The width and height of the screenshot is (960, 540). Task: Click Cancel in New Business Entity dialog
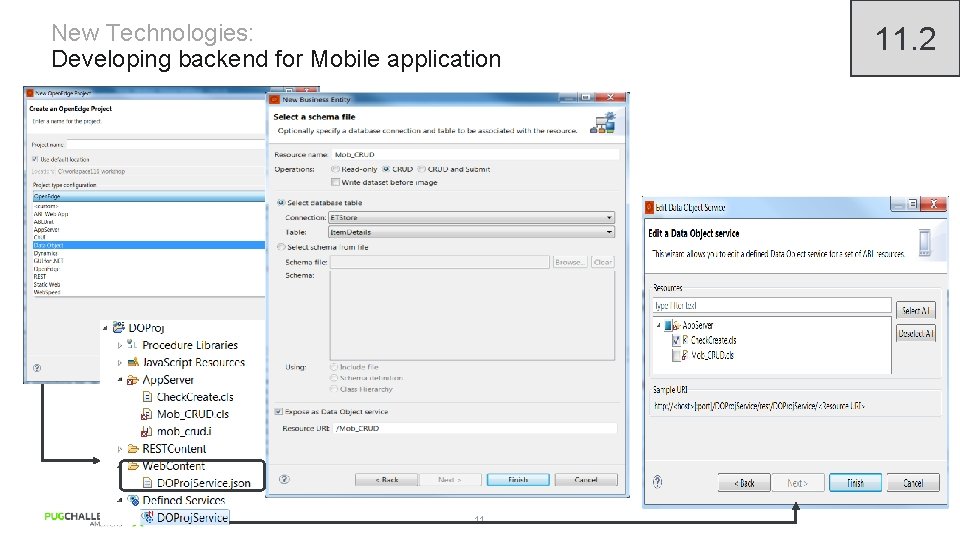[586, 480]
